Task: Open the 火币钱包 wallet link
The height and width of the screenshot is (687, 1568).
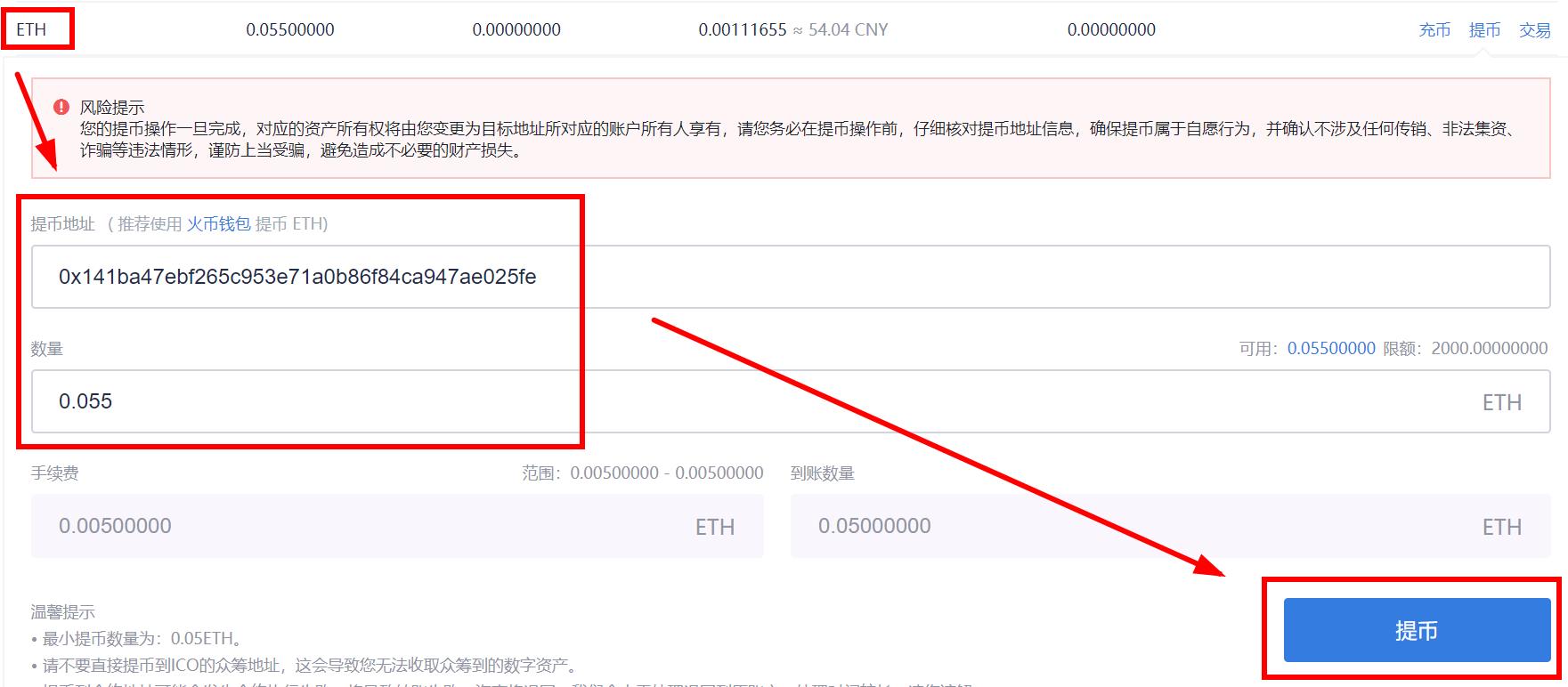Action: coord(218,224)
